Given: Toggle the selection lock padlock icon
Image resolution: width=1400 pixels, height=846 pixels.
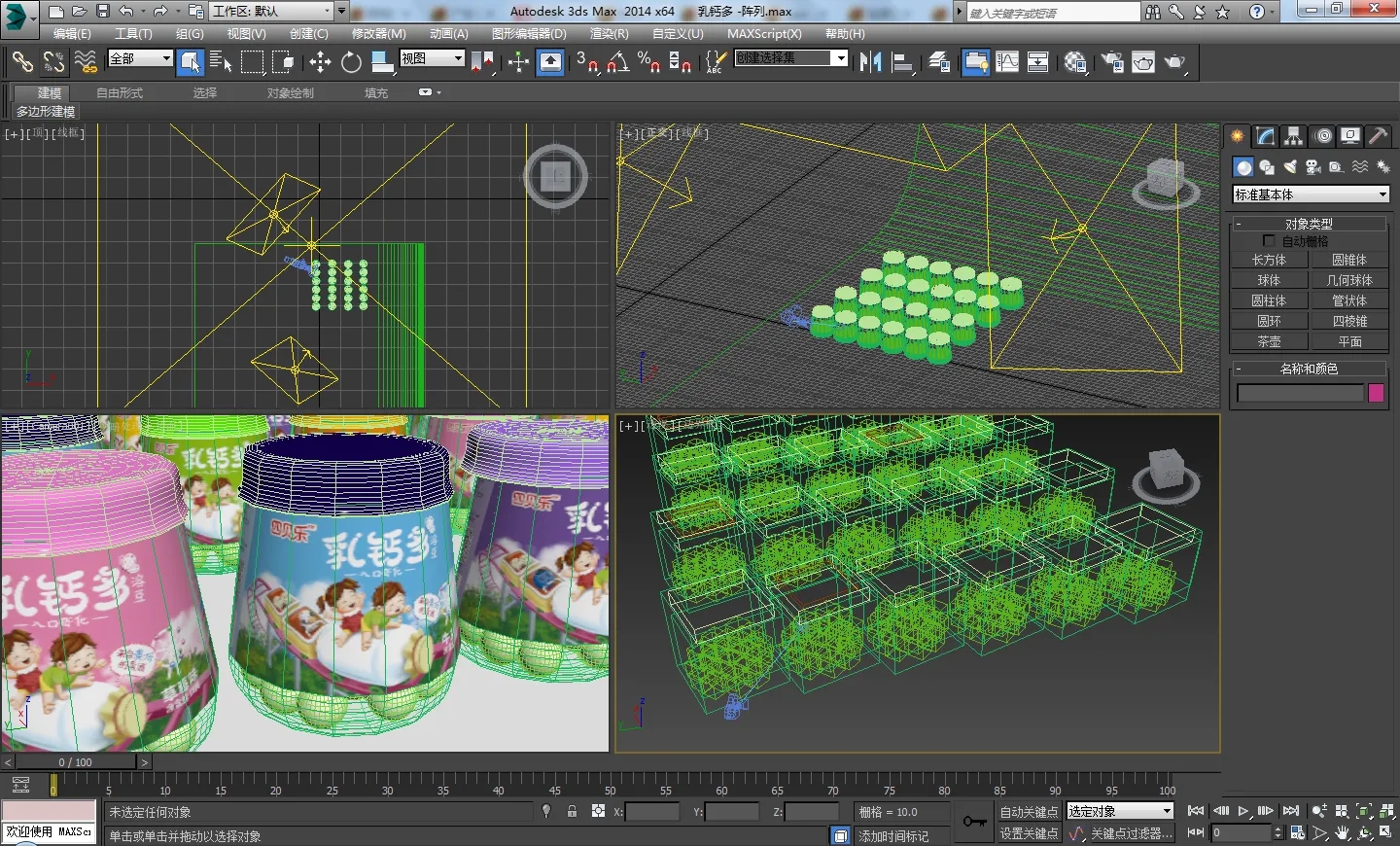Looking at the screenshot, I should [x=572, y=811].
